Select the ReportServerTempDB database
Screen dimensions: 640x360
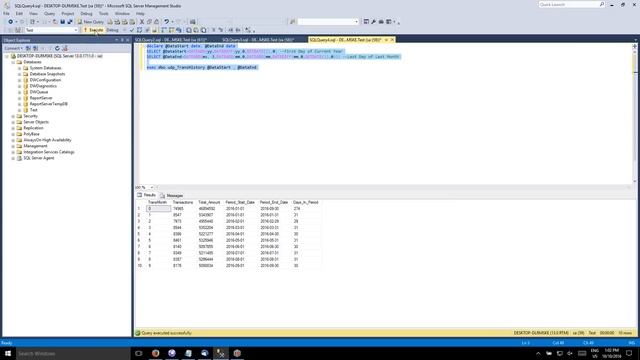coord(49,104)
